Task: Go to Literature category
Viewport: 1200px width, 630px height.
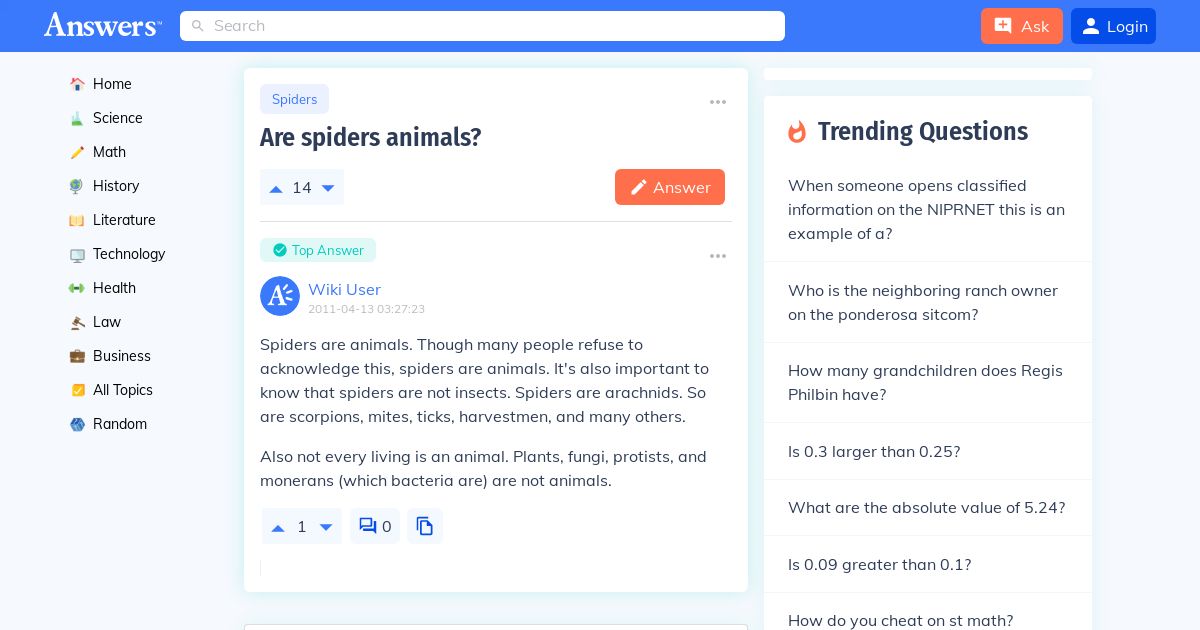Action: point(124,220)
